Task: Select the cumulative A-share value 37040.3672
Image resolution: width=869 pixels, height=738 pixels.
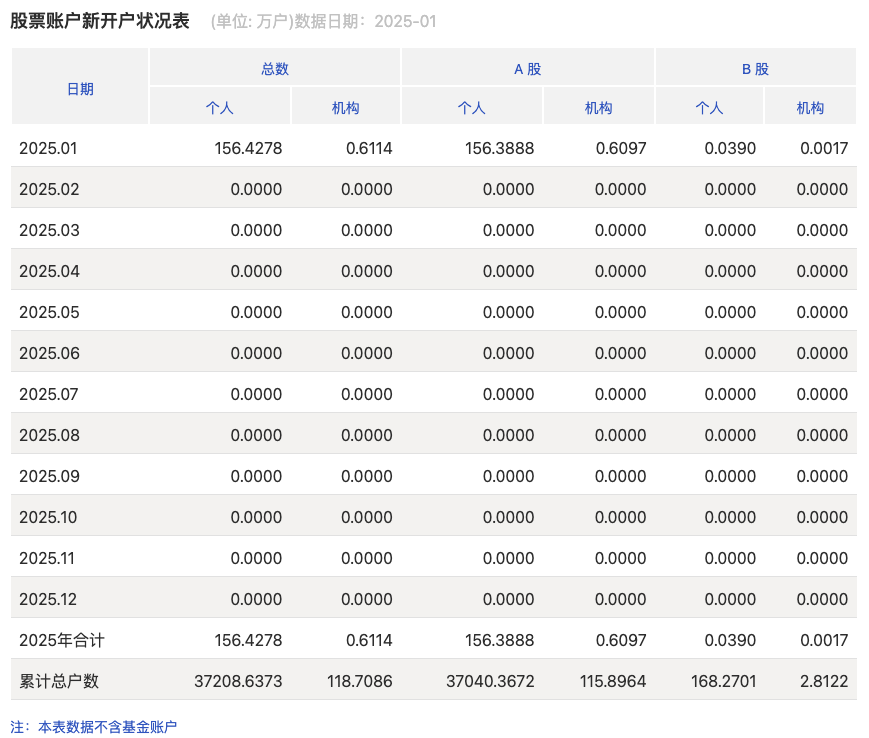Action: (x=490, y=681)
